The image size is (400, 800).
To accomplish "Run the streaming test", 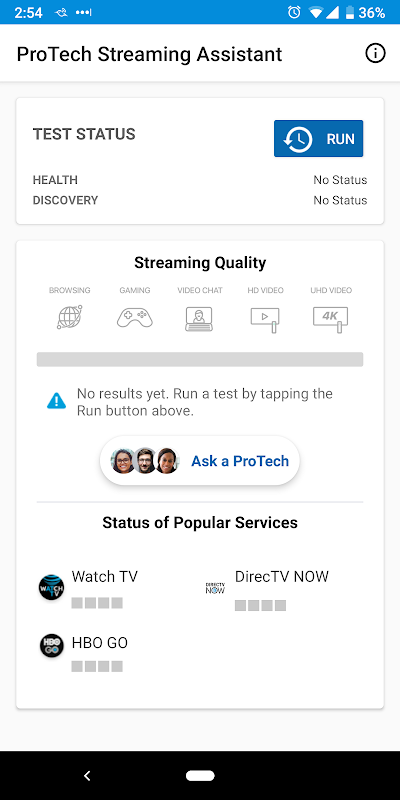I will pos(318,138).
